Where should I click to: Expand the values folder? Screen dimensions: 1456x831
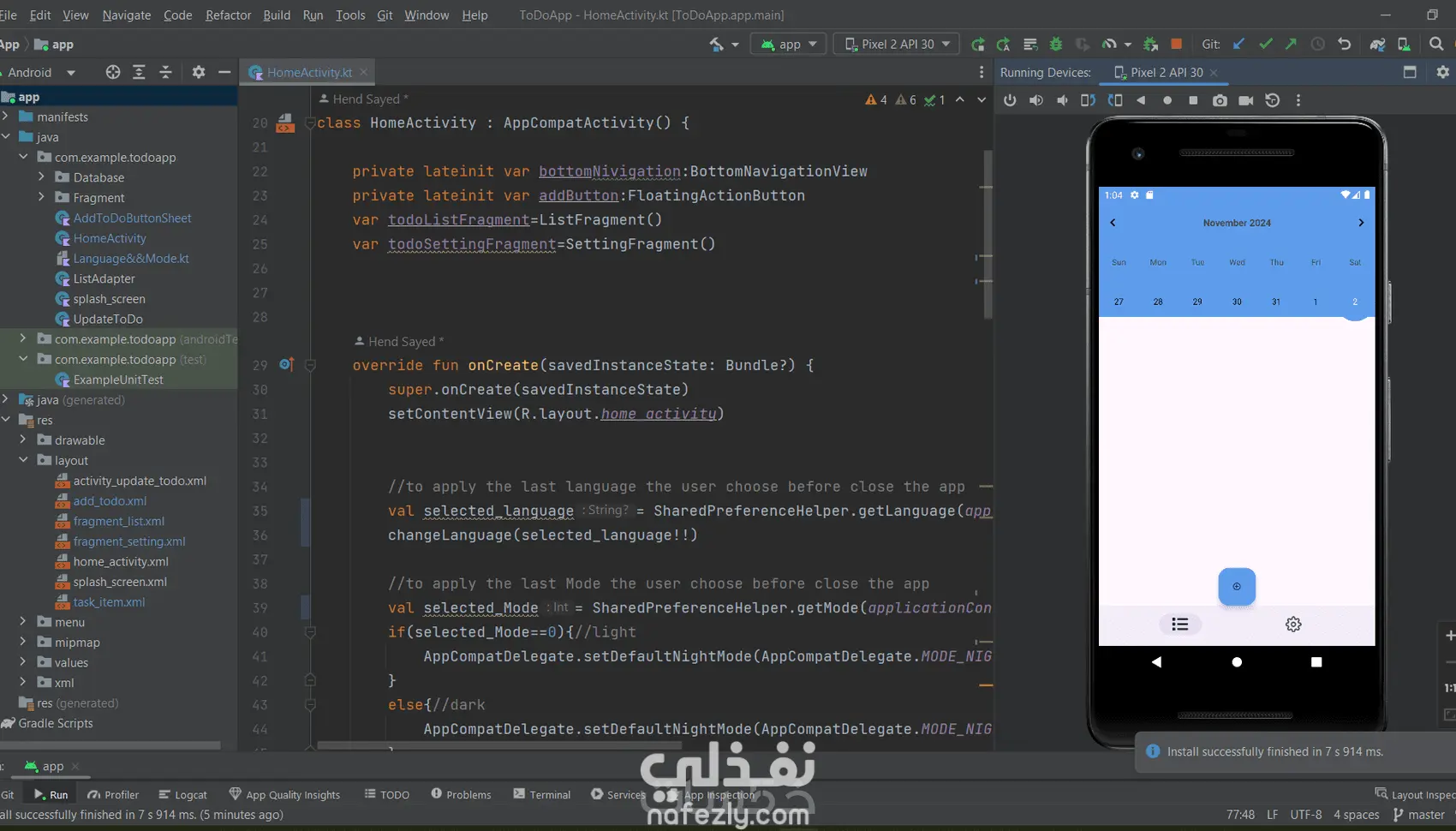(x=23, y=662)
